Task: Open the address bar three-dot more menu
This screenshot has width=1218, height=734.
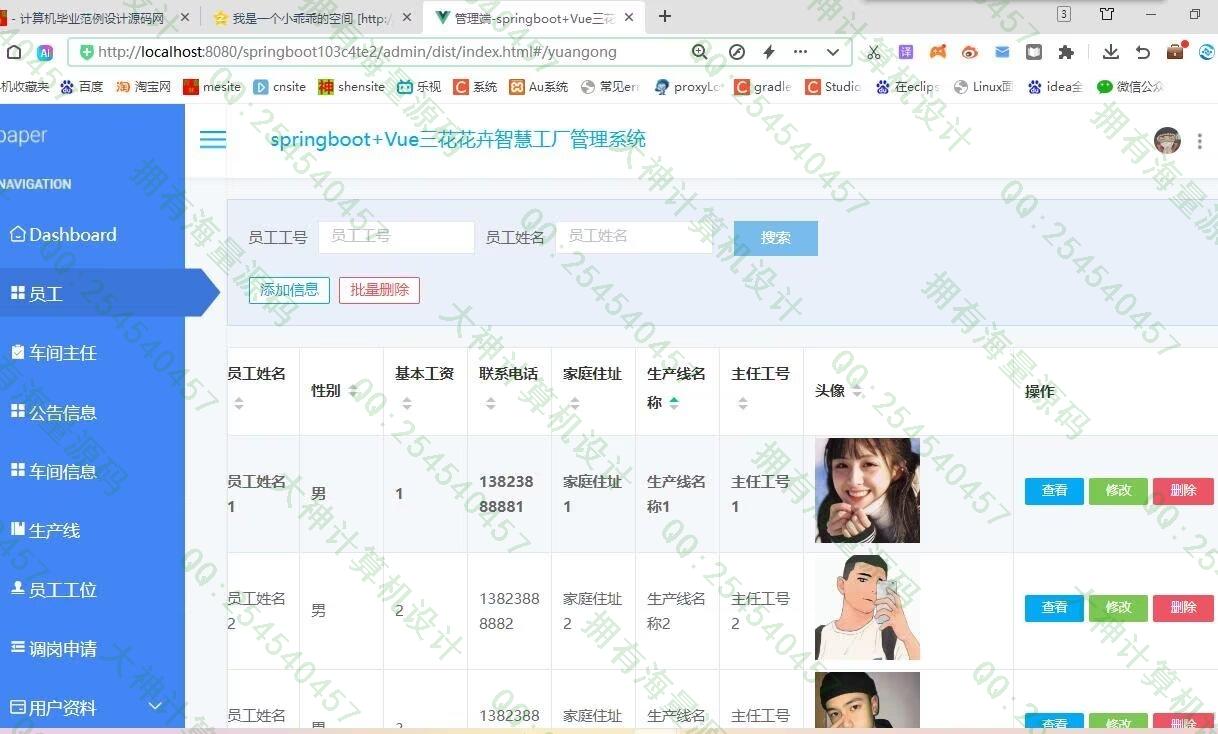Action: click(x=801, y=52)
